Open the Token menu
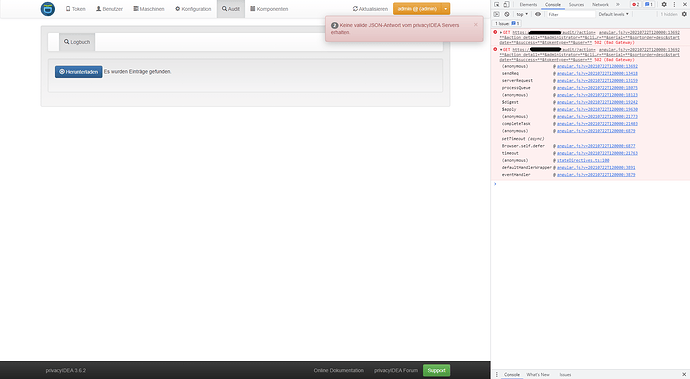The height and width of the screenshot is (379, 690). pyautogui.click(x=76, y=9)
